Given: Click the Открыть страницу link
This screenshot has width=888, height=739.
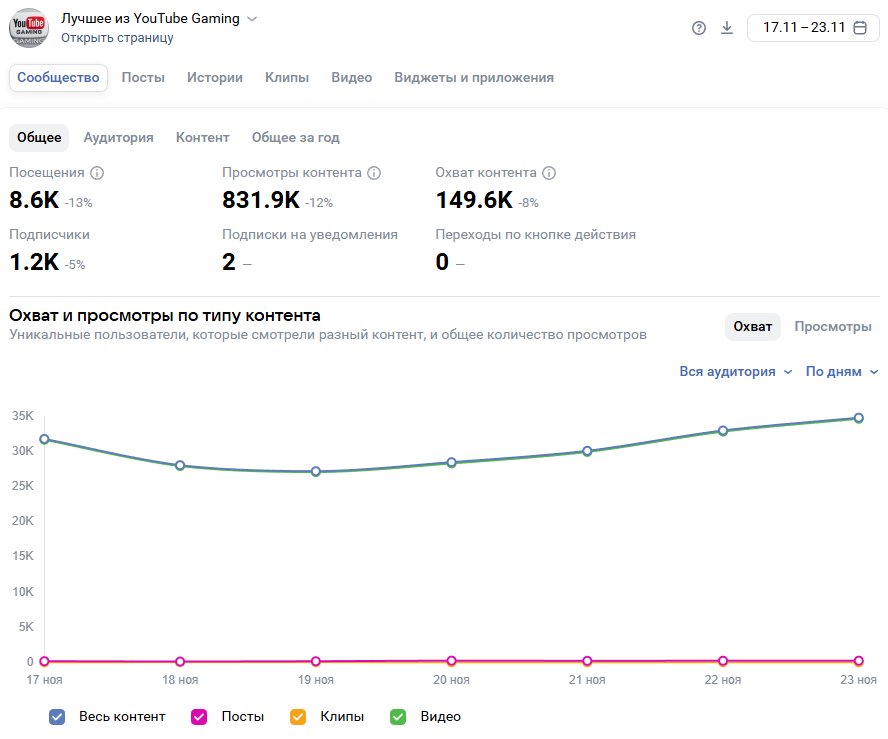Looking at the screenshot, I should tap(117, 38).
